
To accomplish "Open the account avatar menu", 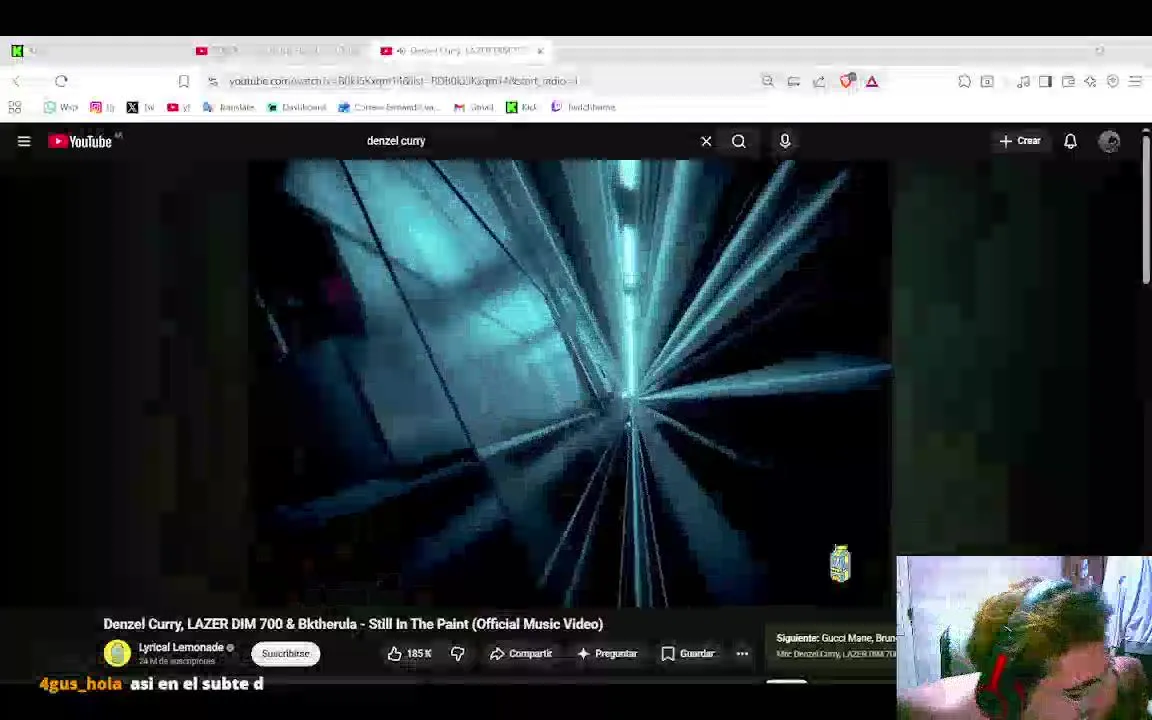I will (1109, 141).
